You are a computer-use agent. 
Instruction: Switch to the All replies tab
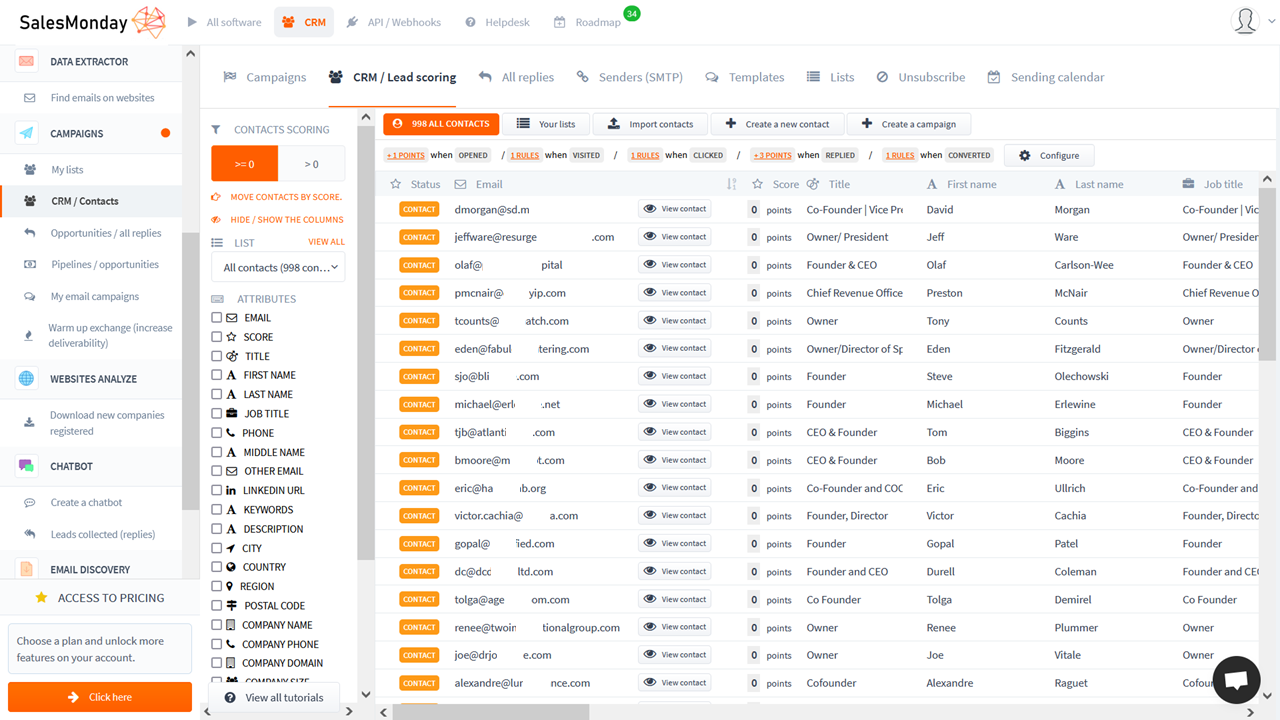pyautogui.click(x=516, y=77)
